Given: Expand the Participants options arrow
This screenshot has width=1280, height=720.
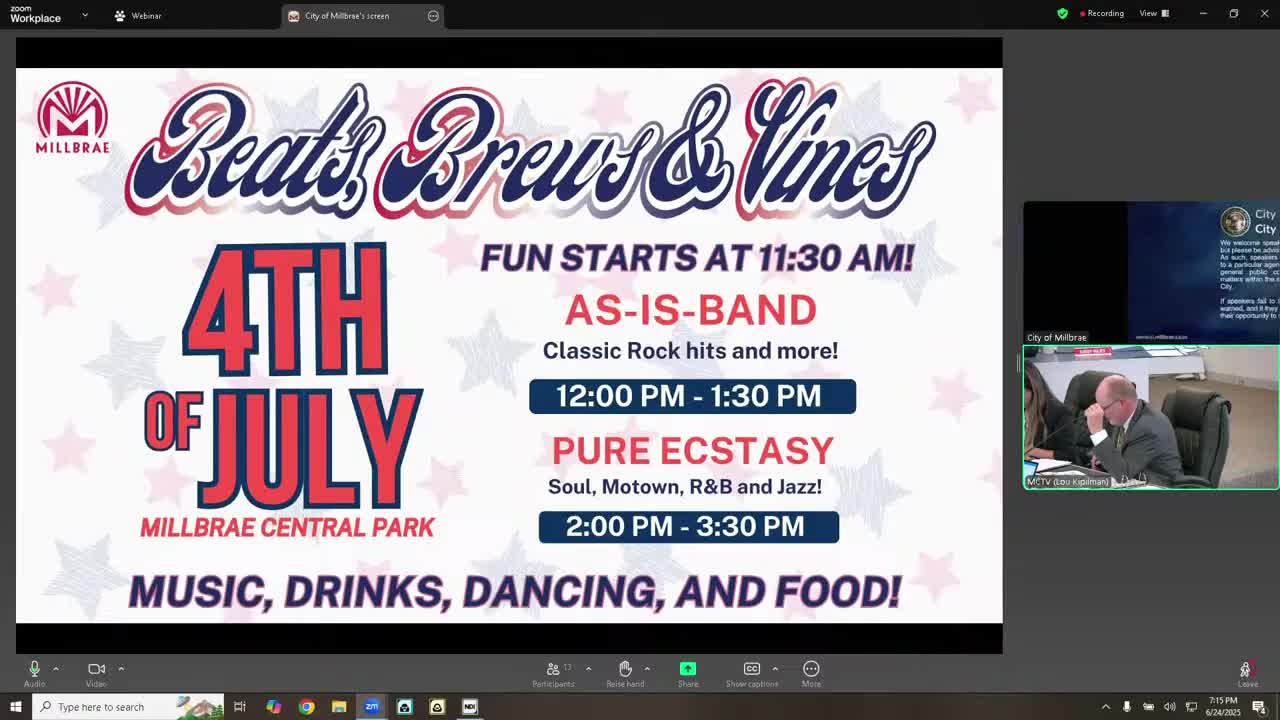Looking at the screenshot, I should tap(588, 668).
